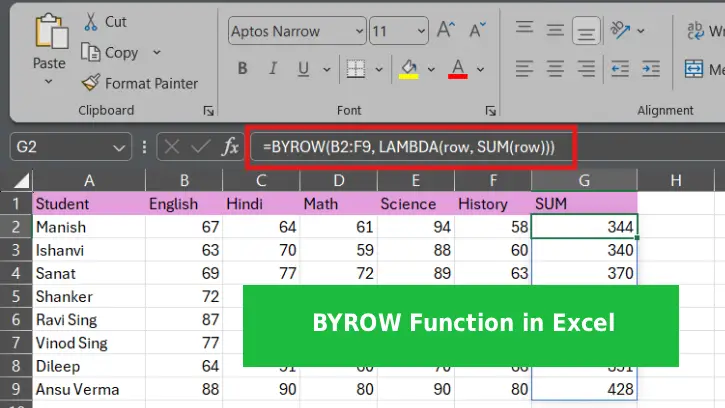The height and width of the screenshot is (408, 725).
Task: Open the Font settings dialog launcher
Action: click(x=491, y=111)
